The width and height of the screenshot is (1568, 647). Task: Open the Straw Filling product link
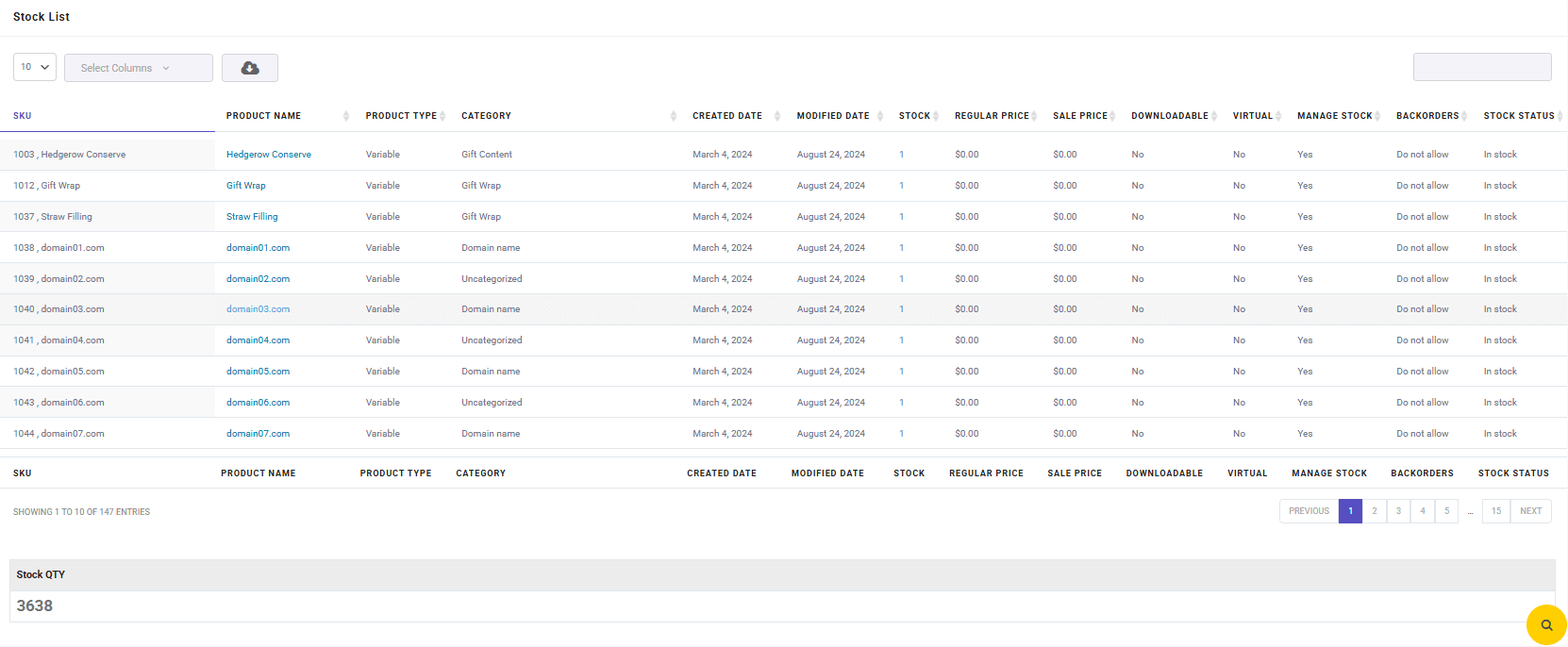coord(252,217)
